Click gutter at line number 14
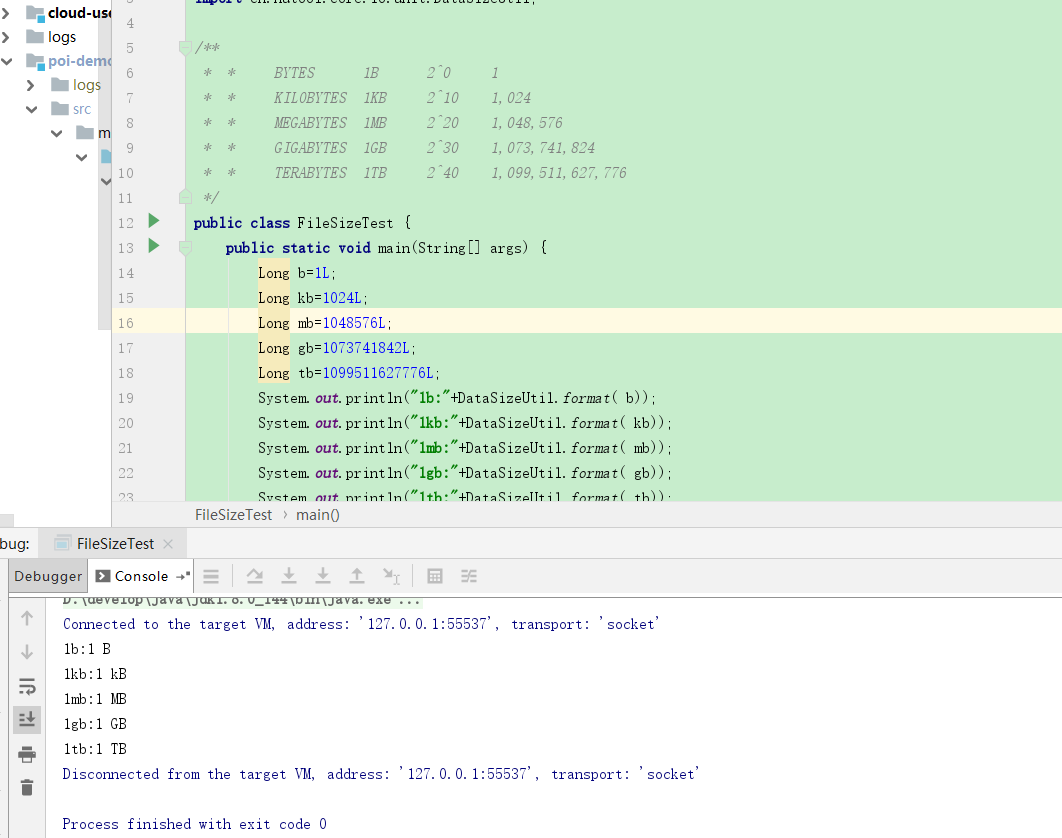Viewport: 1062px width, 838px height. [x=126, y=273]
